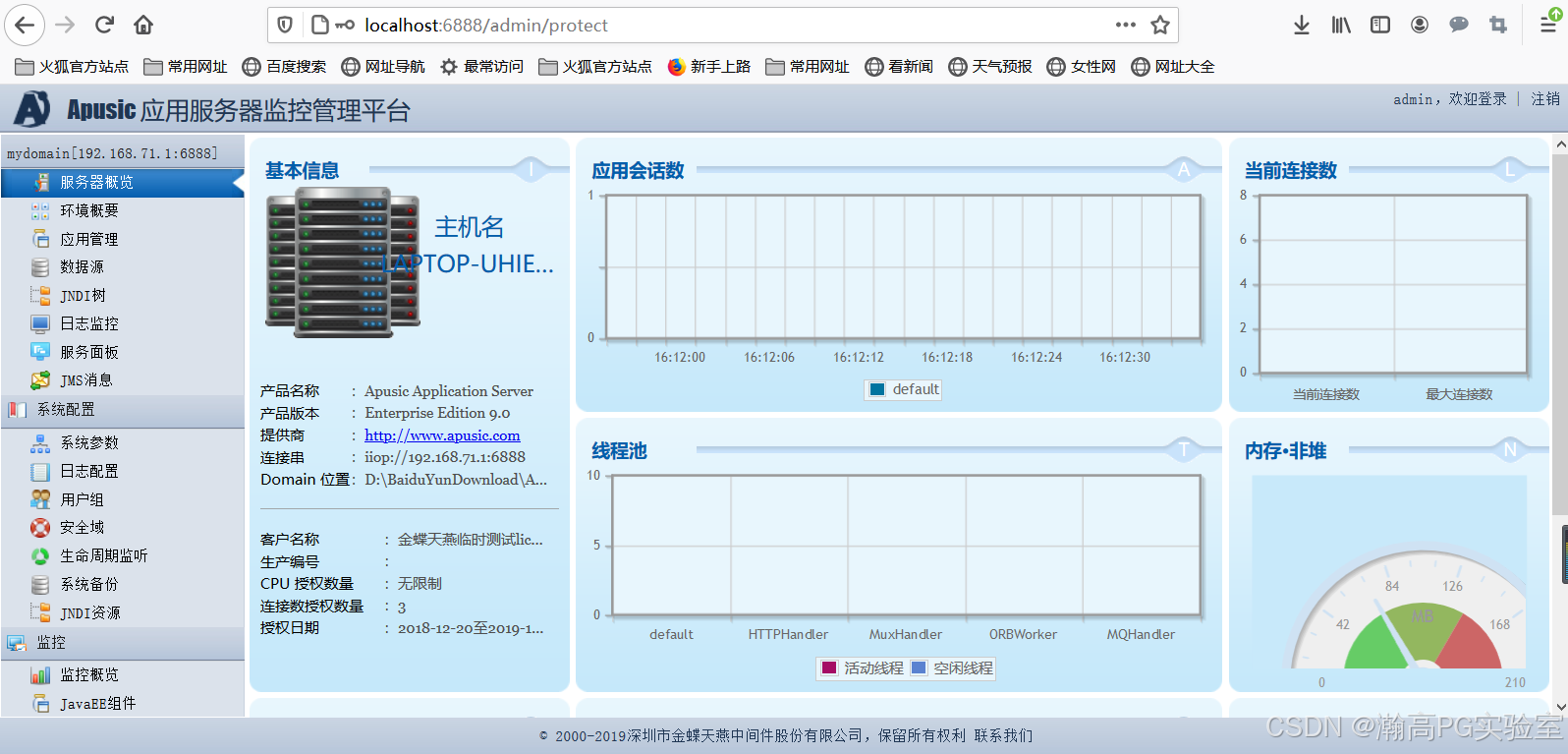Open the 天气预报 bookmark

pyautogui.click(x=990, y=67)
